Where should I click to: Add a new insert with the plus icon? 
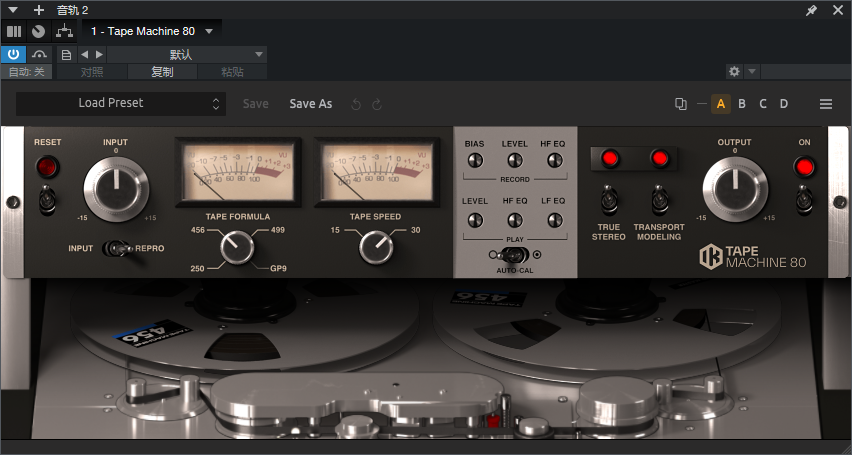pos(39,10)
